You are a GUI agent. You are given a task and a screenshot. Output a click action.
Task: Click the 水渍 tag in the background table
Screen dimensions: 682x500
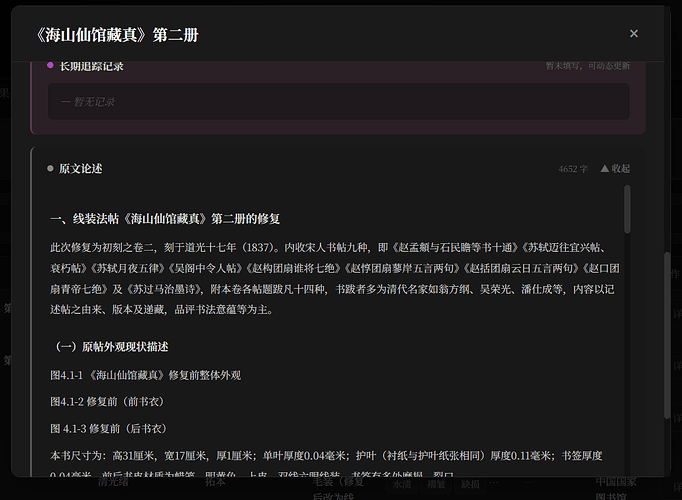tap(401, 484)
